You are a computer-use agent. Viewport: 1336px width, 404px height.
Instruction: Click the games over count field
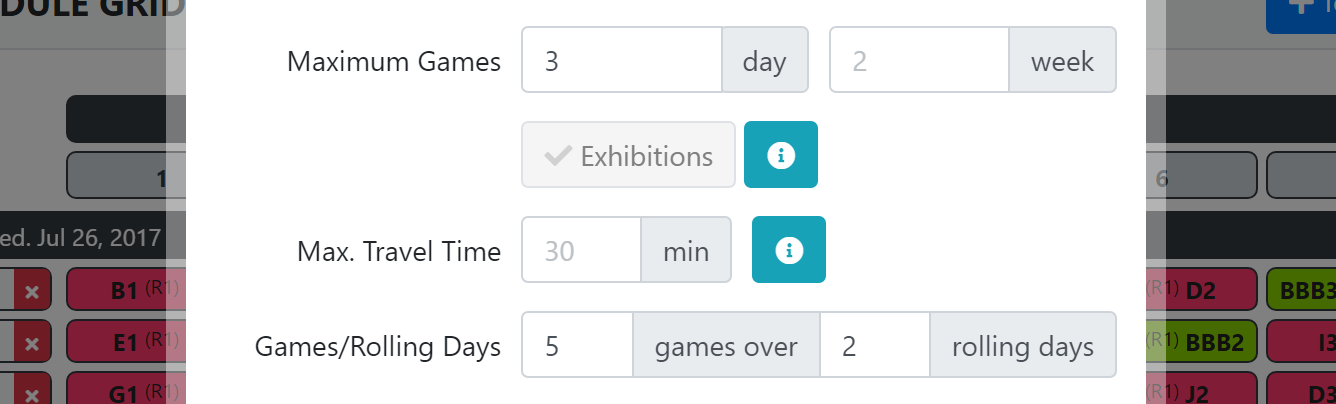pyautogui.click(x=576, y=346)
